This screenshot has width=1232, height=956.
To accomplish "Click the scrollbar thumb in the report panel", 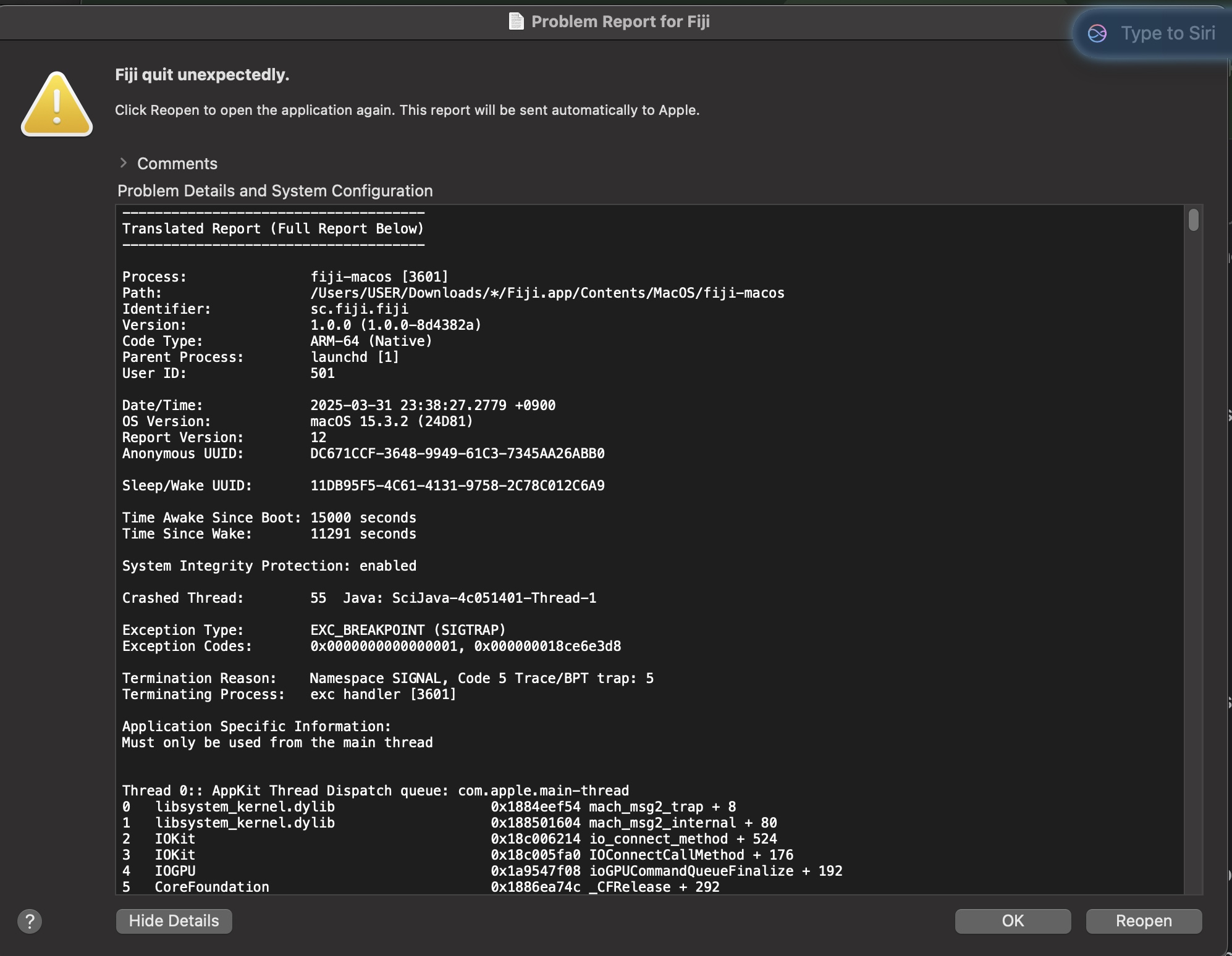I will coord(1192,220).
